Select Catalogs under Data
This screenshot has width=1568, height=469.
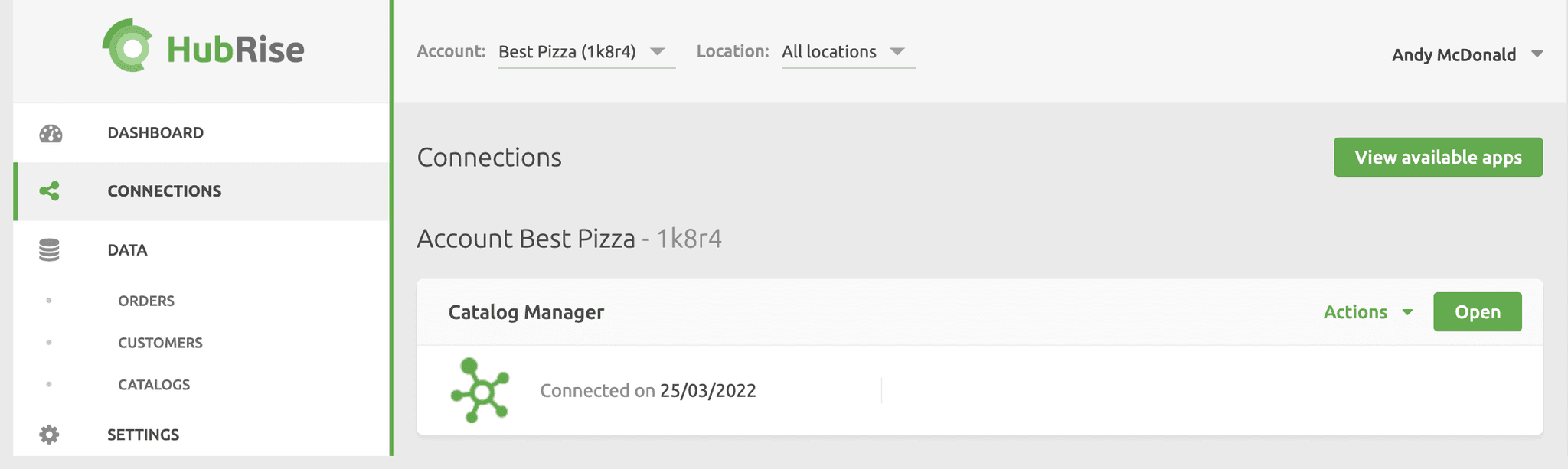[x=154, y=384]
